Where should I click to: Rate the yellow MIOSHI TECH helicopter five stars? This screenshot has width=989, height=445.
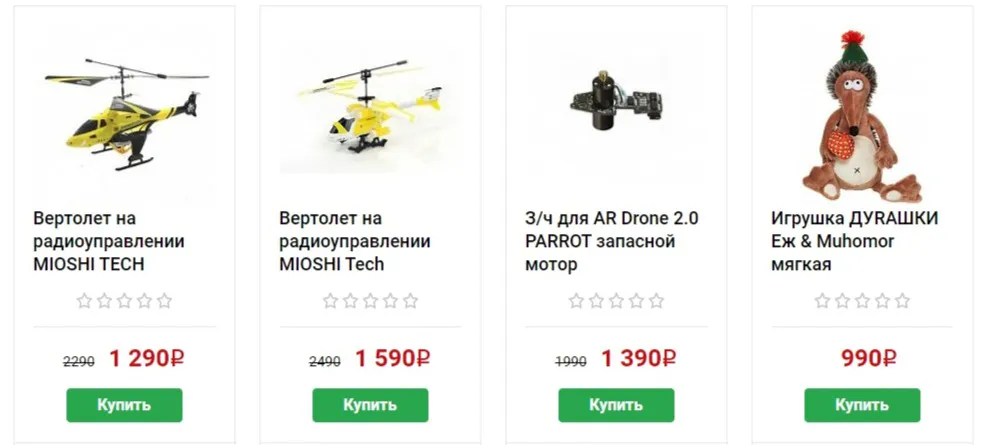coord(165,301)
